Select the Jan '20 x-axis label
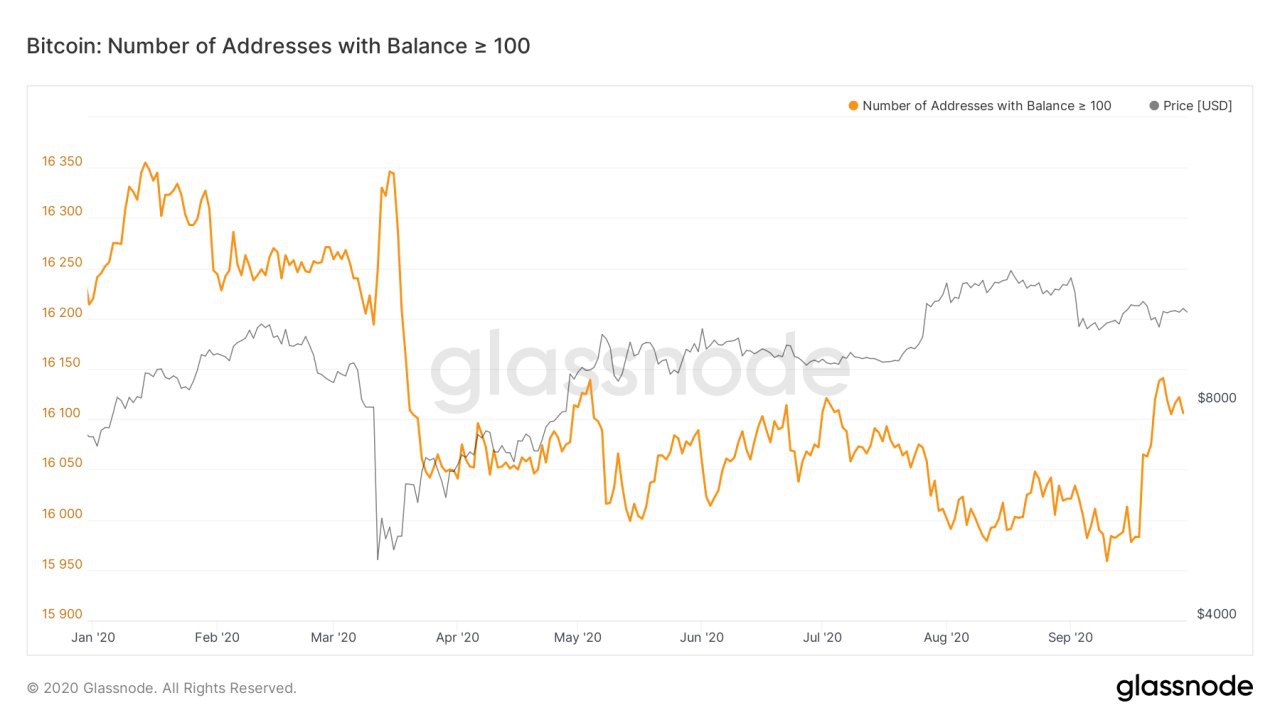 click(96, 637)
